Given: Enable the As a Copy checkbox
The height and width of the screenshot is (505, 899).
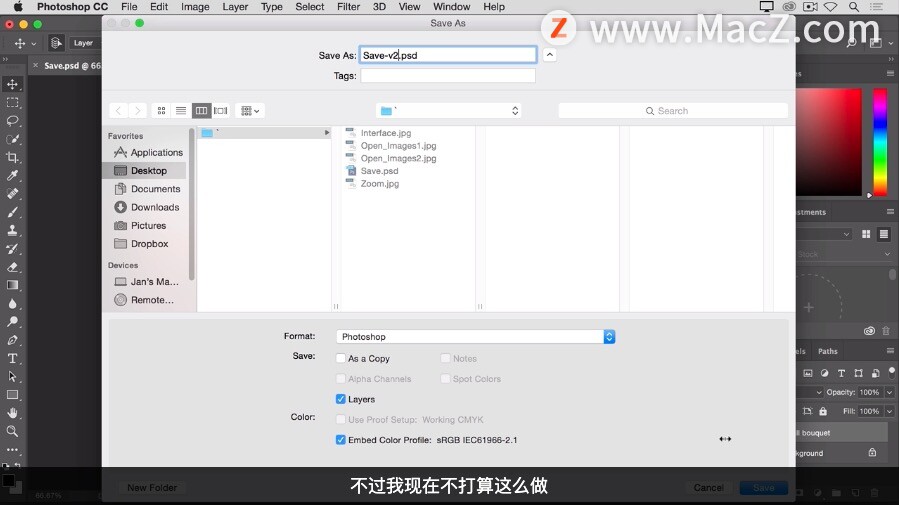Looking at the screenshot, I should 341,358.
